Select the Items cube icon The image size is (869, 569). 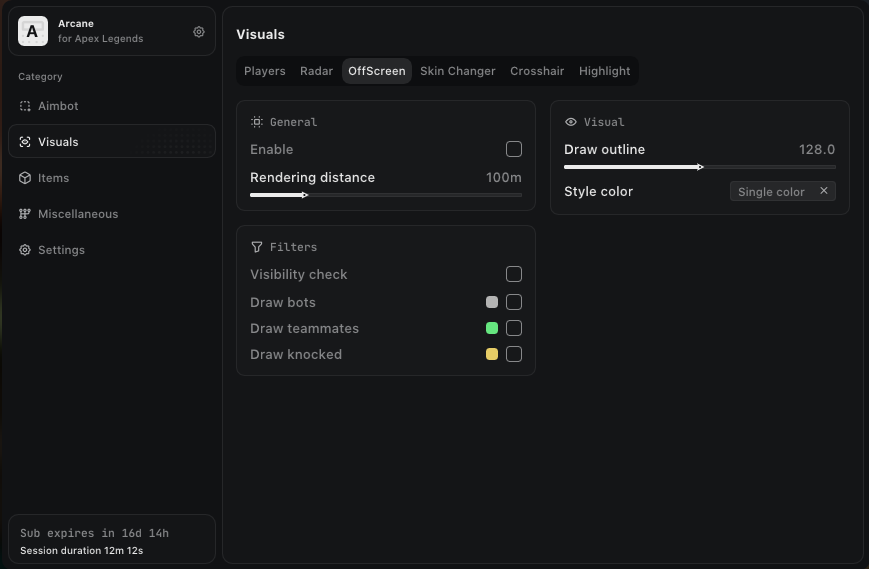pyautogui.click(x=25, y=178)
